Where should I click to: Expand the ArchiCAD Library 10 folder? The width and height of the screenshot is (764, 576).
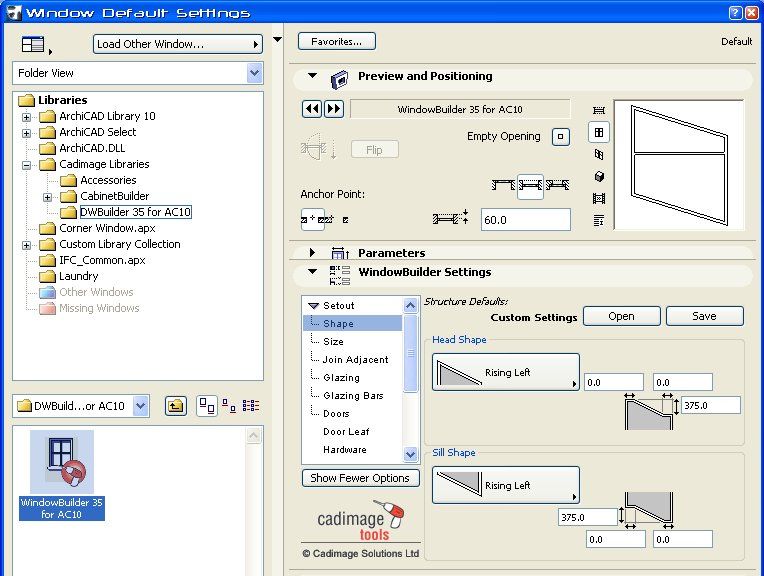click(26, 117)
